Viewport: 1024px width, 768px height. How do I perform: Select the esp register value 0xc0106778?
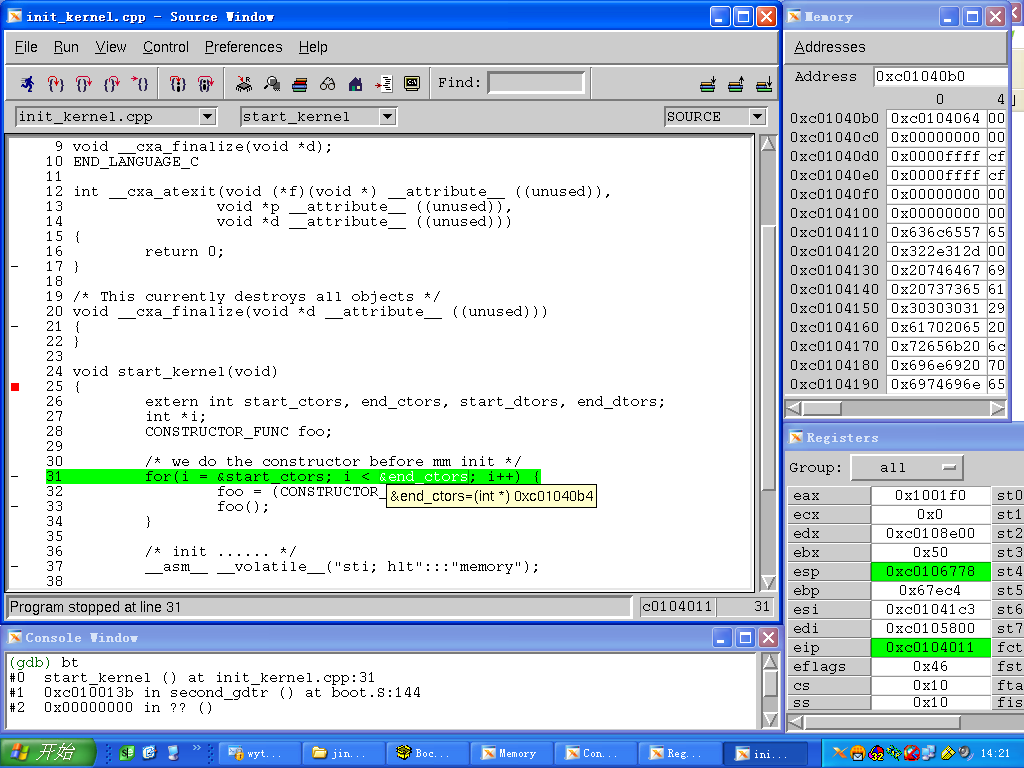click(930, 571)
